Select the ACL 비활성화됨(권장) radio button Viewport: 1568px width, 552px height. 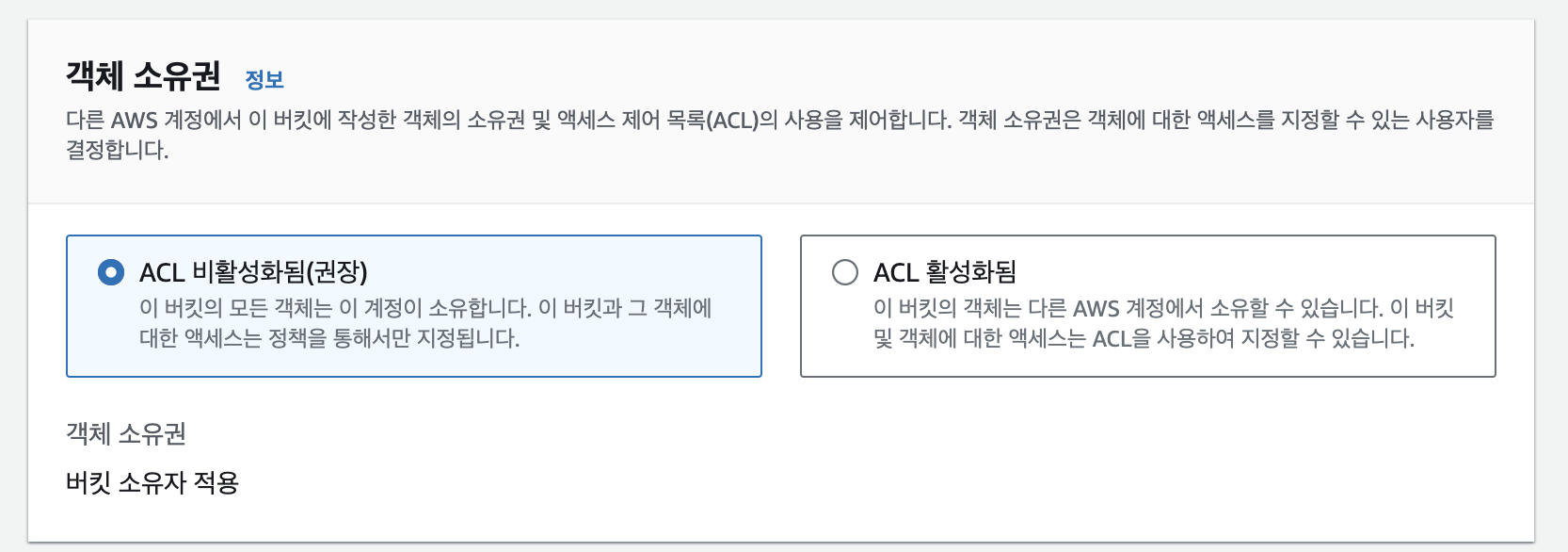(111, 272)
